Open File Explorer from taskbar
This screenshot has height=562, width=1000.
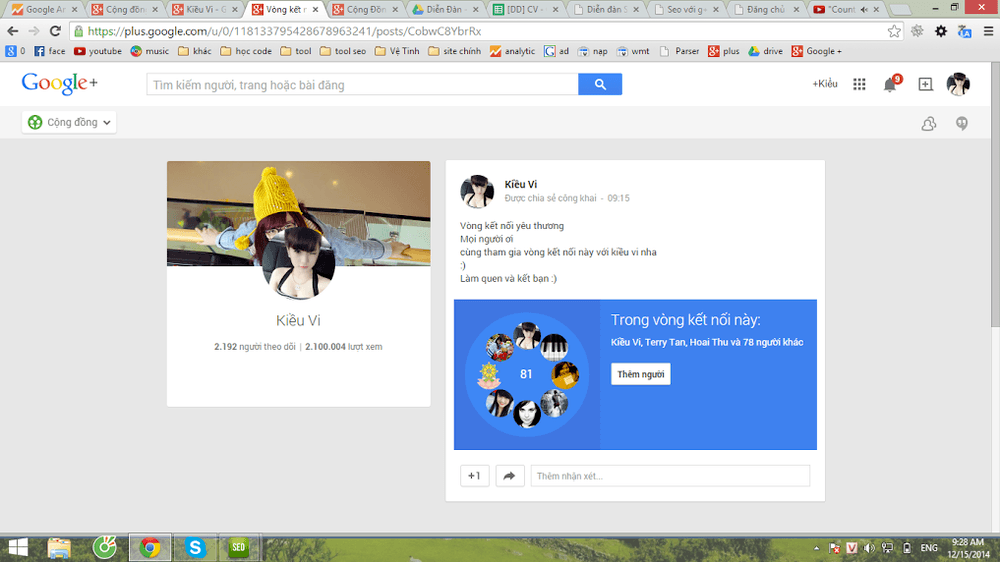click(x=59, y=547)
